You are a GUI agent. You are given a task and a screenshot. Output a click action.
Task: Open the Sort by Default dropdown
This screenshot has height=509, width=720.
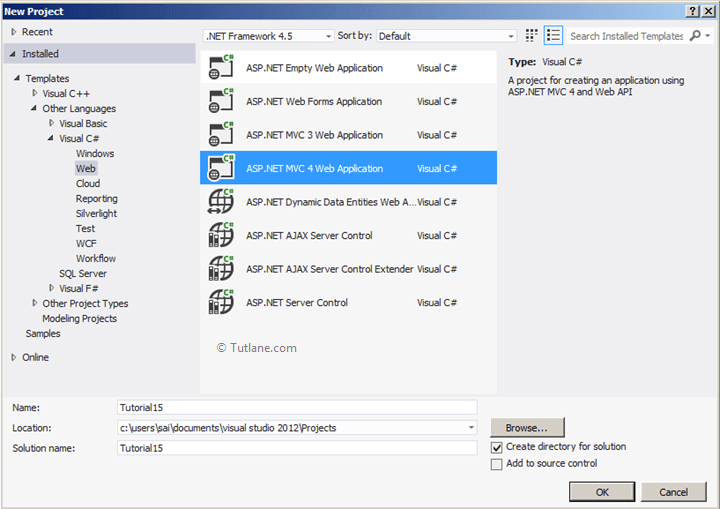(x=445, y=36)
